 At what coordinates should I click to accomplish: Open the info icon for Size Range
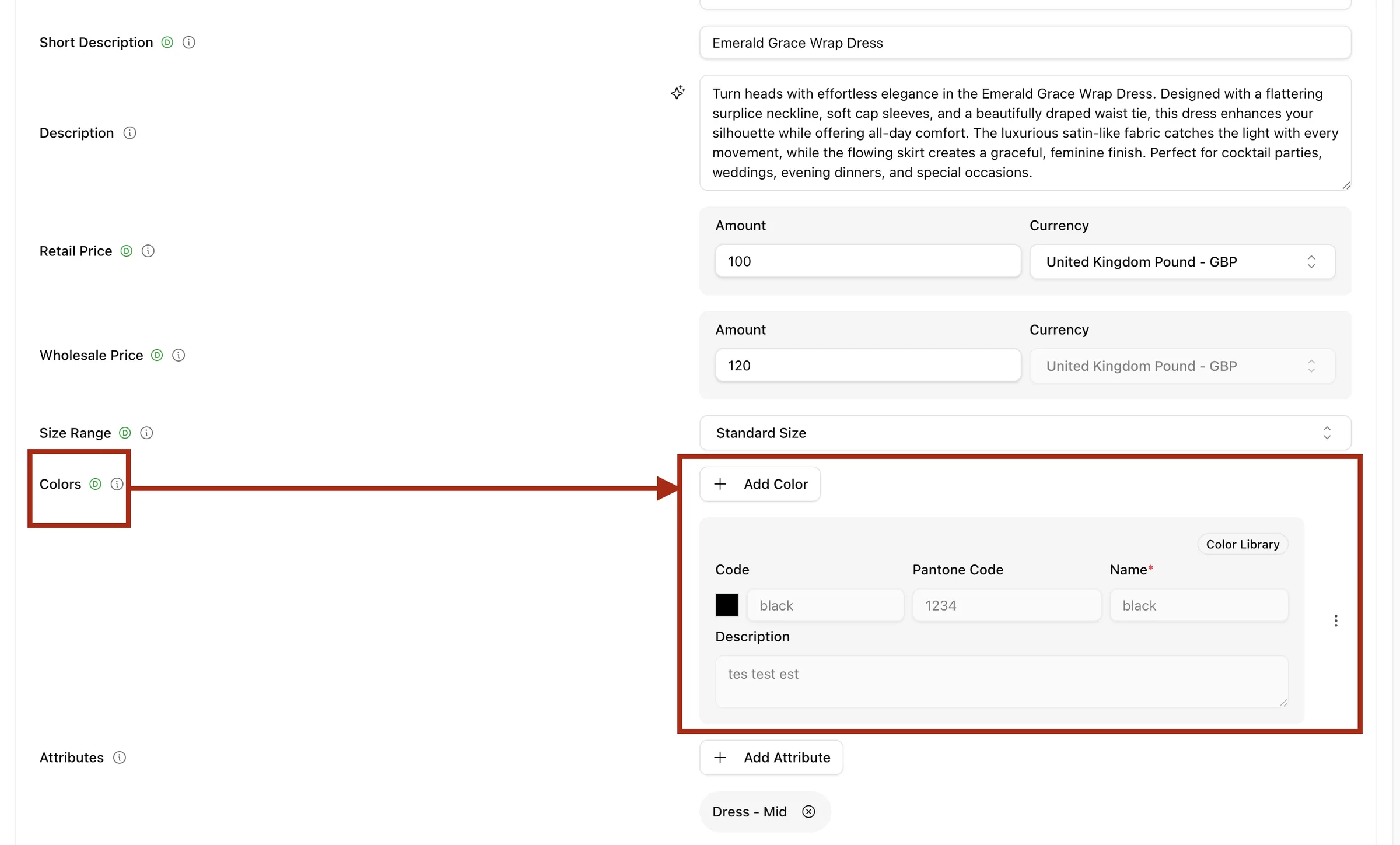tap(146, 433)
